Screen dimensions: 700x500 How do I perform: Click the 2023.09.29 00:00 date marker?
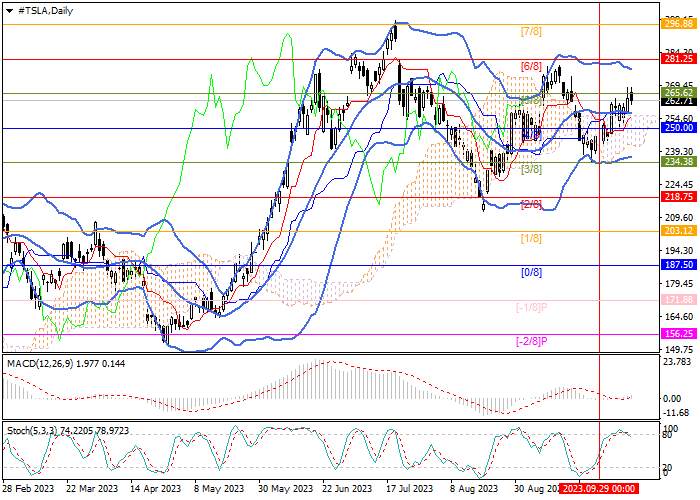[x=599, y=488]
